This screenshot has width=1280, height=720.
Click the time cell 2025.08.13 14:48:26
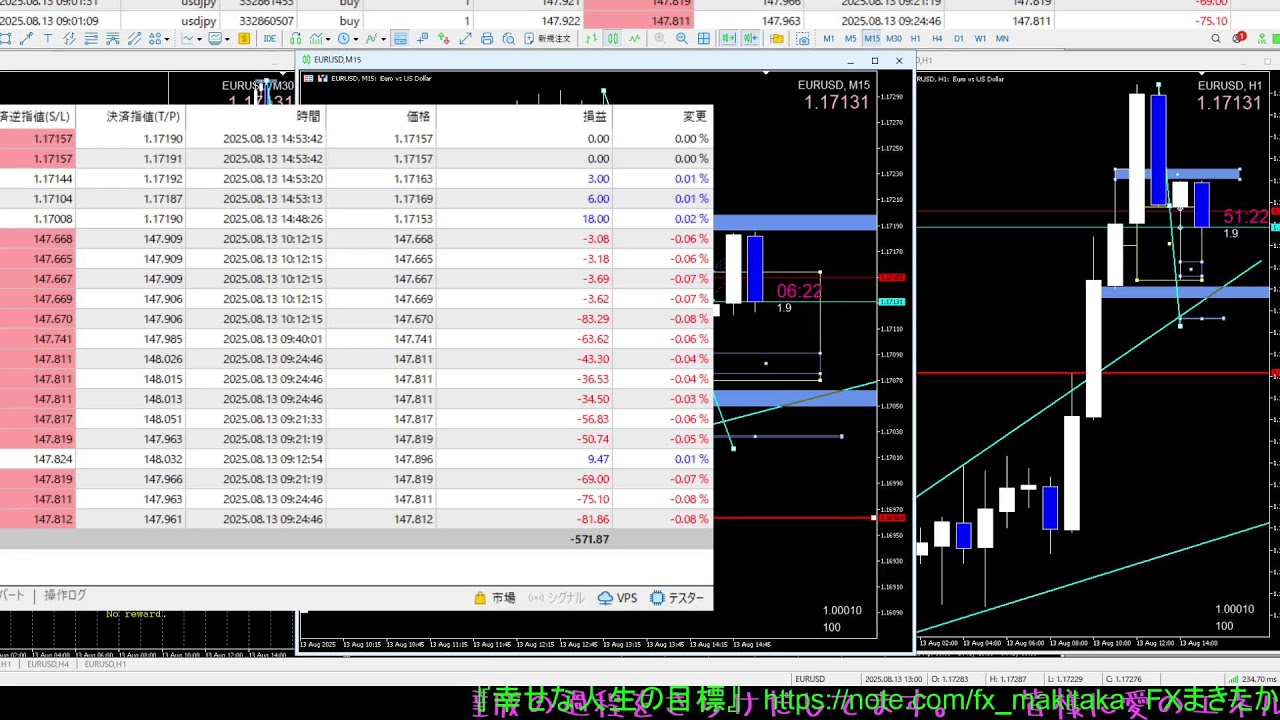(272, 219)
